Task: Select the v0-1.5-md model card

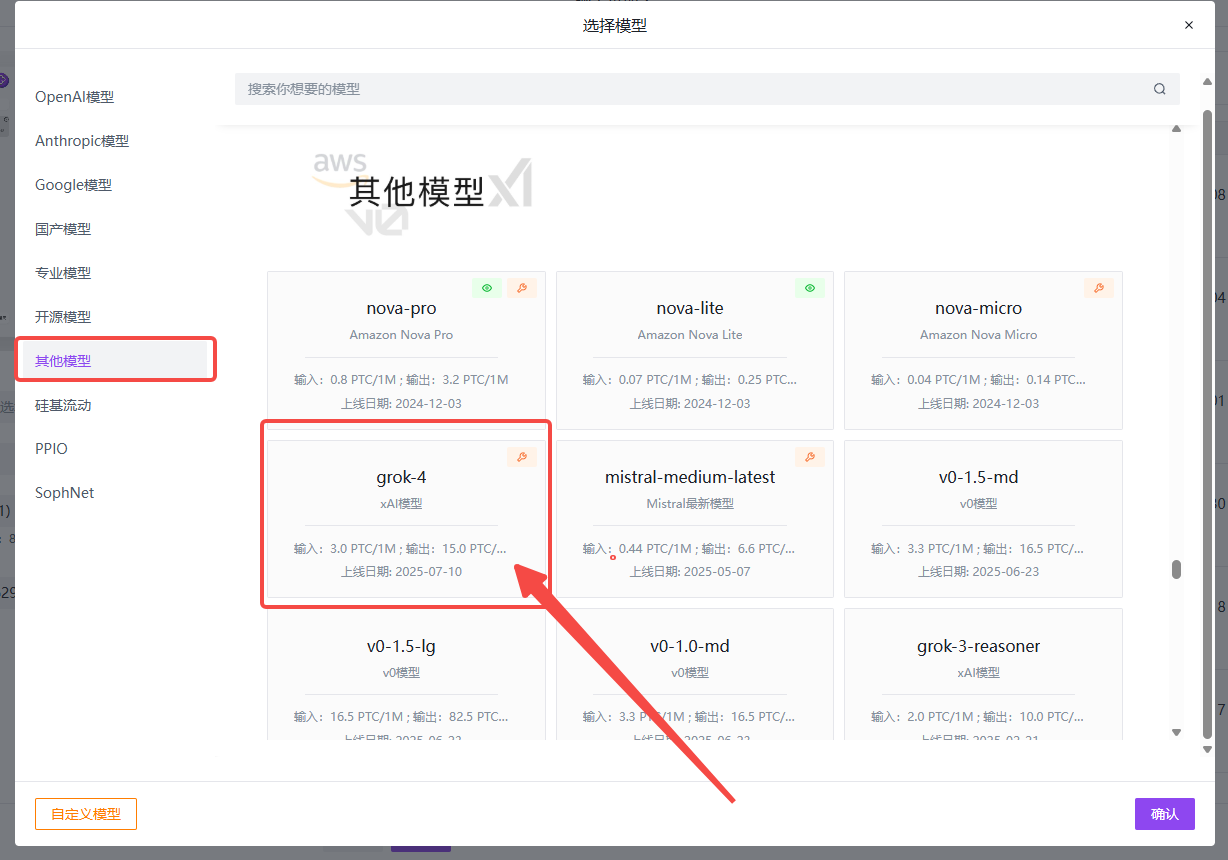Action: [x=983, y=519]
